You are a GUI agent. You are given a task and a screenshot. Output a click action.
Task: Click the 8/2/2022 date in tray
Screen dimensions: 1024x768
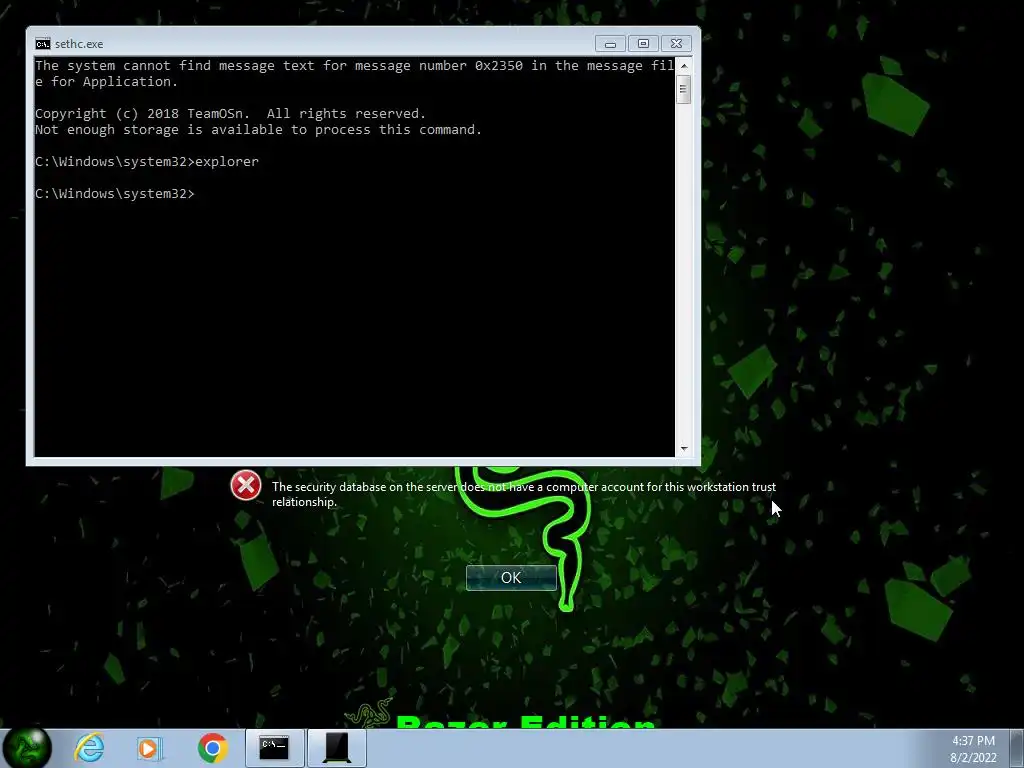[973, 758]
